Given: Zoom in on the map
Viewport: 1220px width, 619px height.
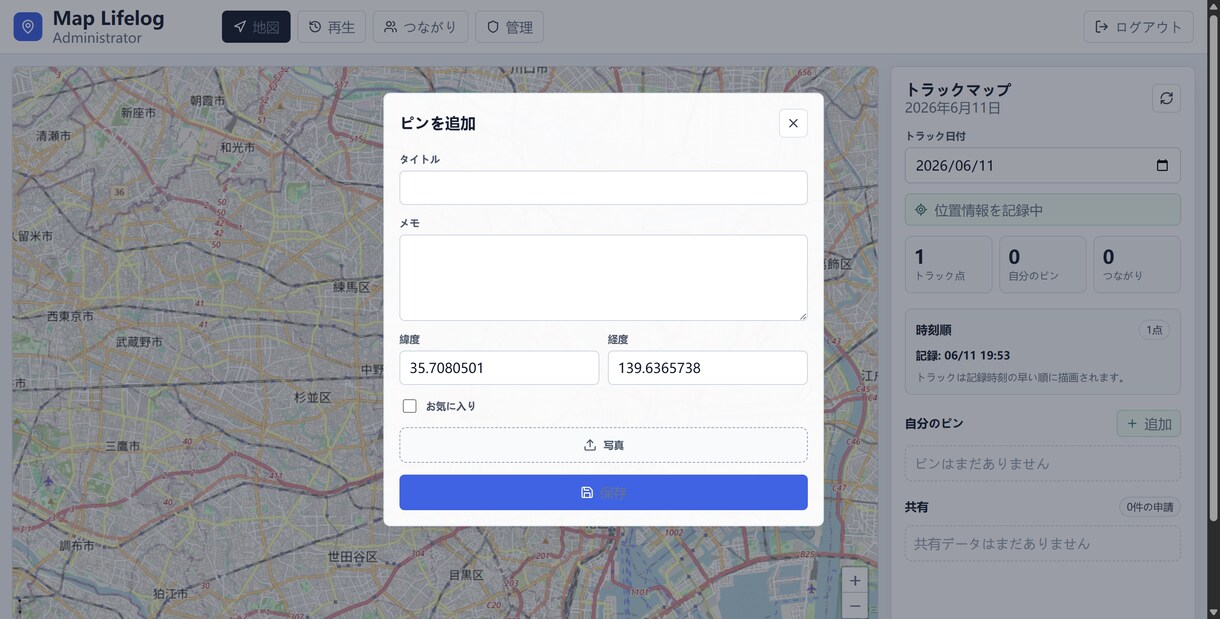Looking at the screenshot, I should 855,581.
